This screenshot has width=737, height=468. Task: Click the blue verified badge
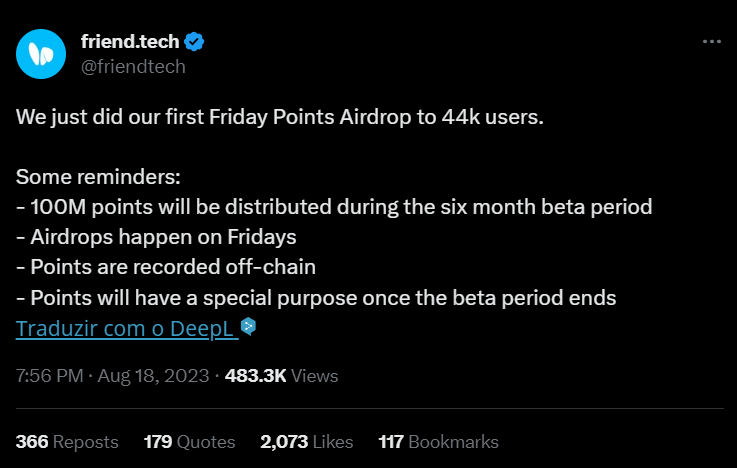tap(194, 42)
